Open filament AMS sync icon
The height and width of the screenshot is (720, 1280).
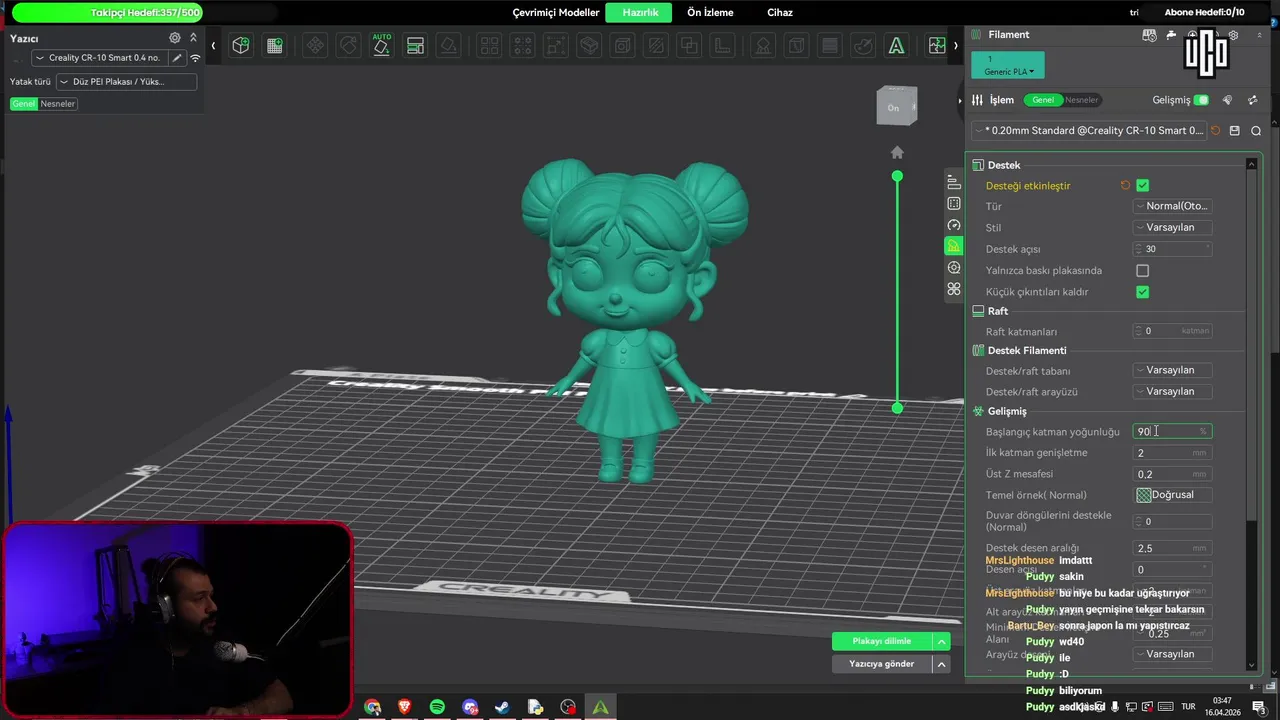pyautogui.click(x=1150, y=35)
